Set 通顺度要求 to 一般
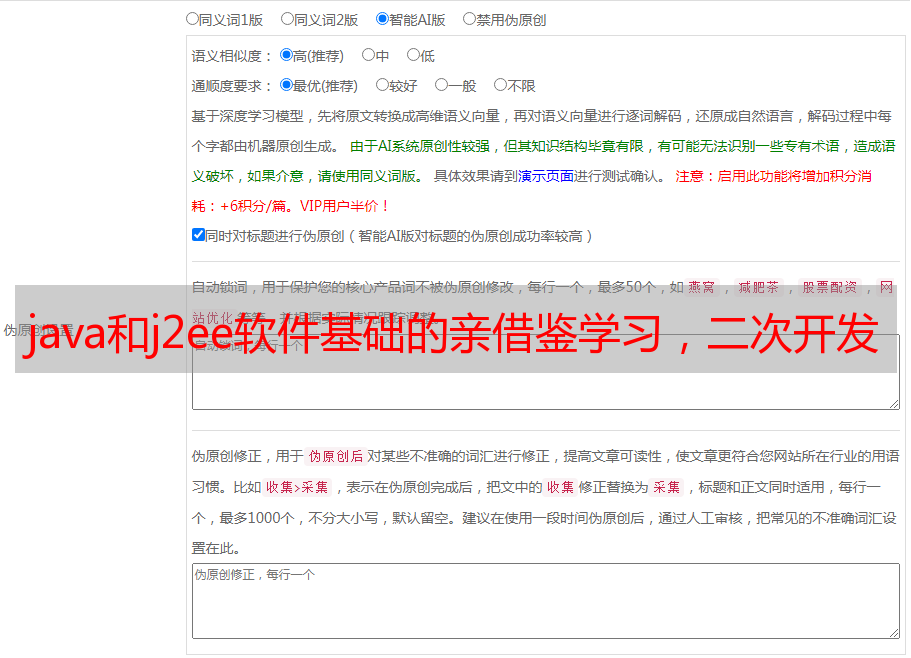Image resolution: width=911 pixels, height=658 pixels. [x=441, y=85]
